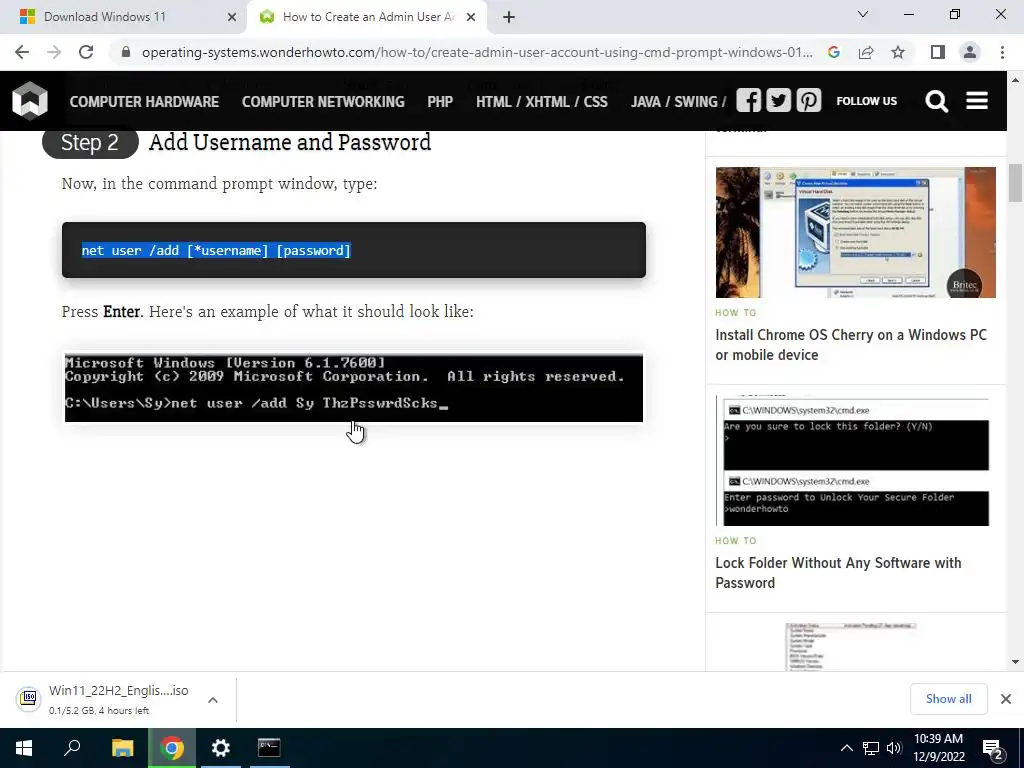Screen dimensions: 1024x768
Task: Open taskbar search
Action: tap(72, 748)
